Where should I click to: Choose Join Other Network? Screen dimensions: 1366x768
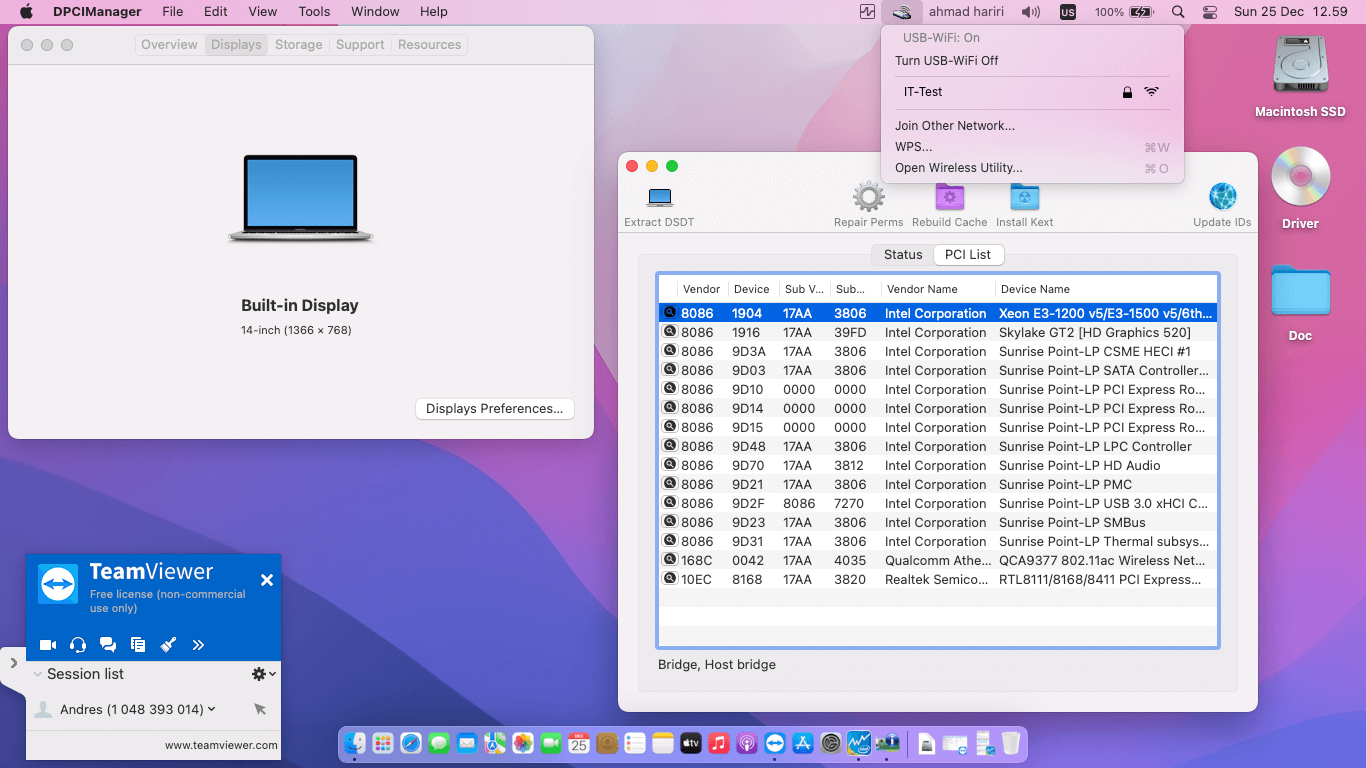pos(1032,126)
